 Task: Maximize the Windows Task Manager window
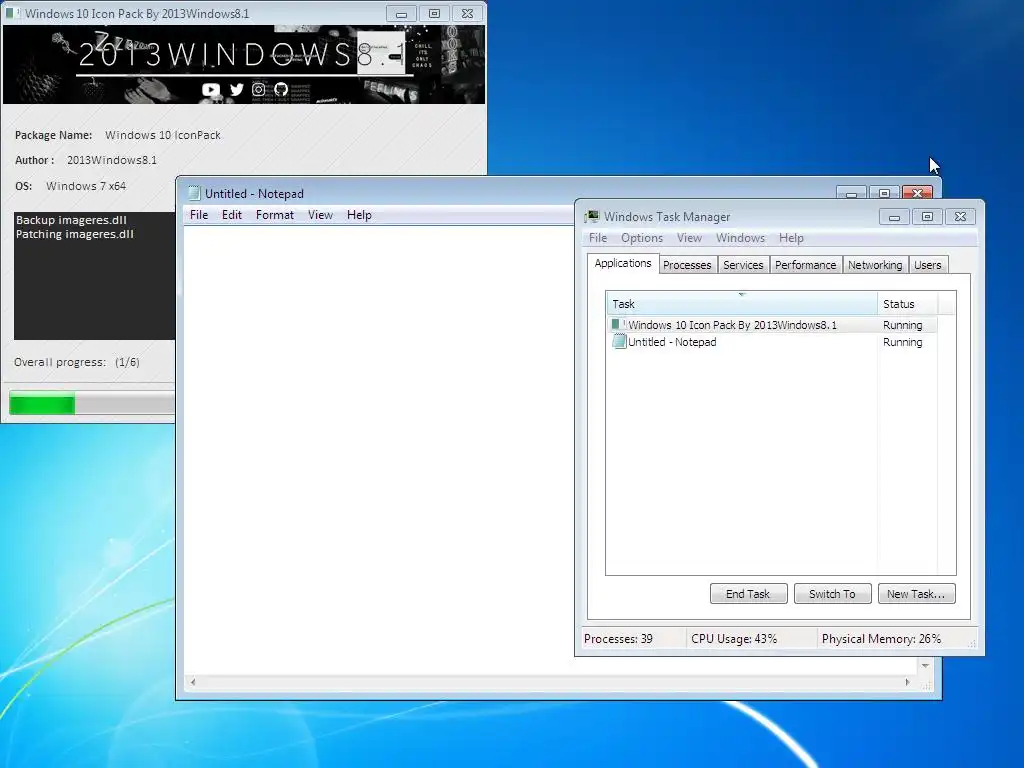tap(927, 217)
